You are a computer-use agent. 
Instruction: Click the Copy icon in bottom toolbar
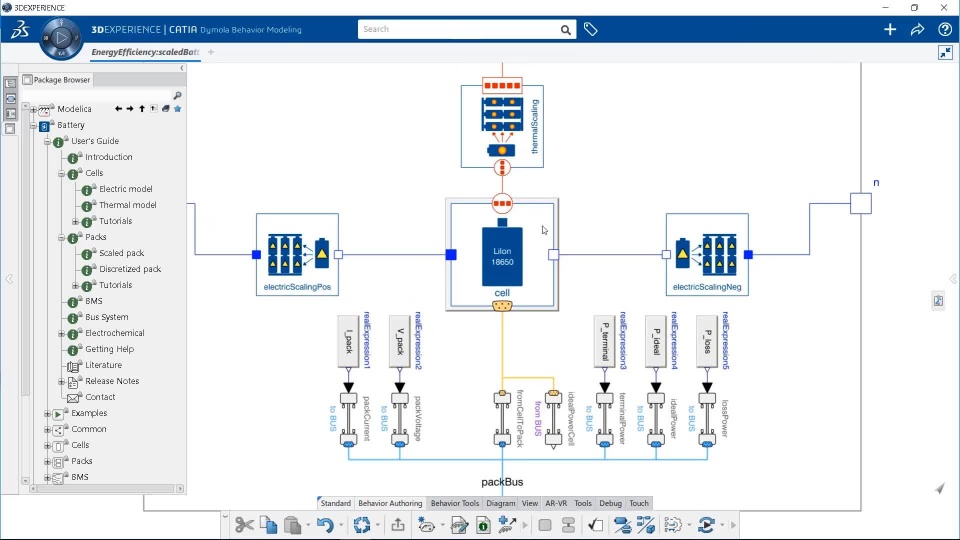(268, 525)
